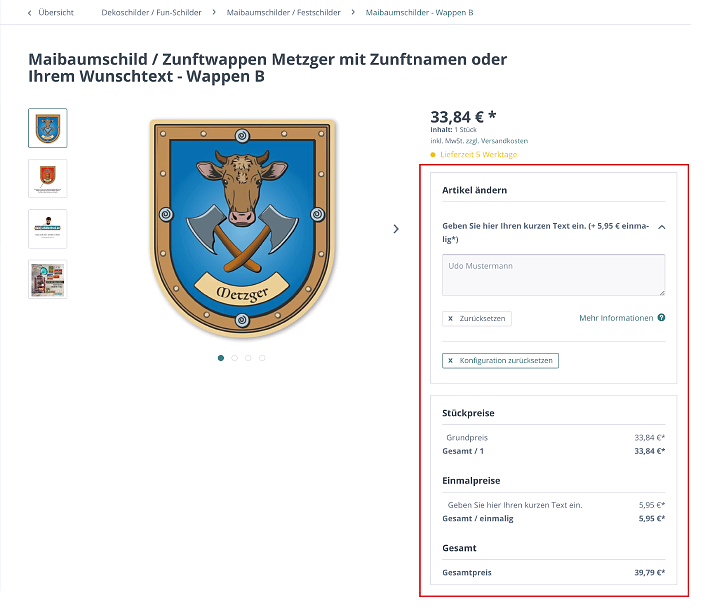Open Maibaumschilder - Wappen B breadcrumb
The image size is (706, 609).
(x=419, y=13)
